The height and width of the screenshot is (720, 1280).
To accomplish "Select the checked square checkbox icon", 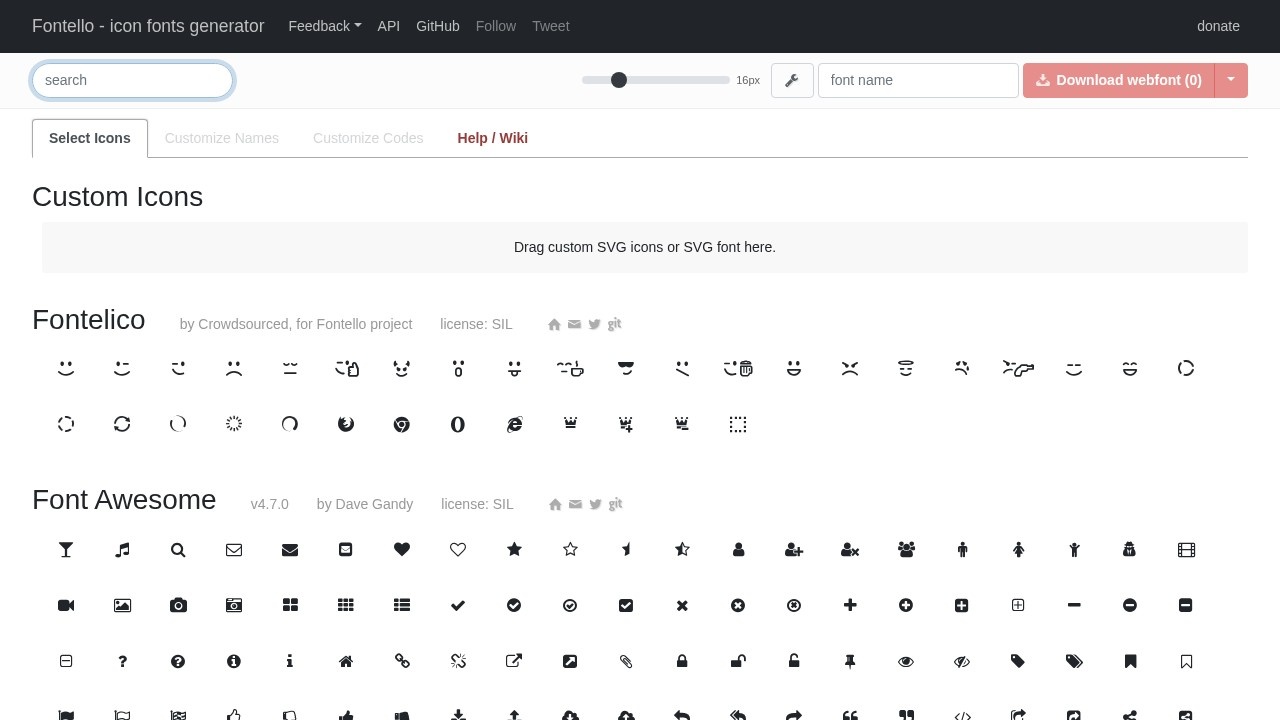I will 626,605.
